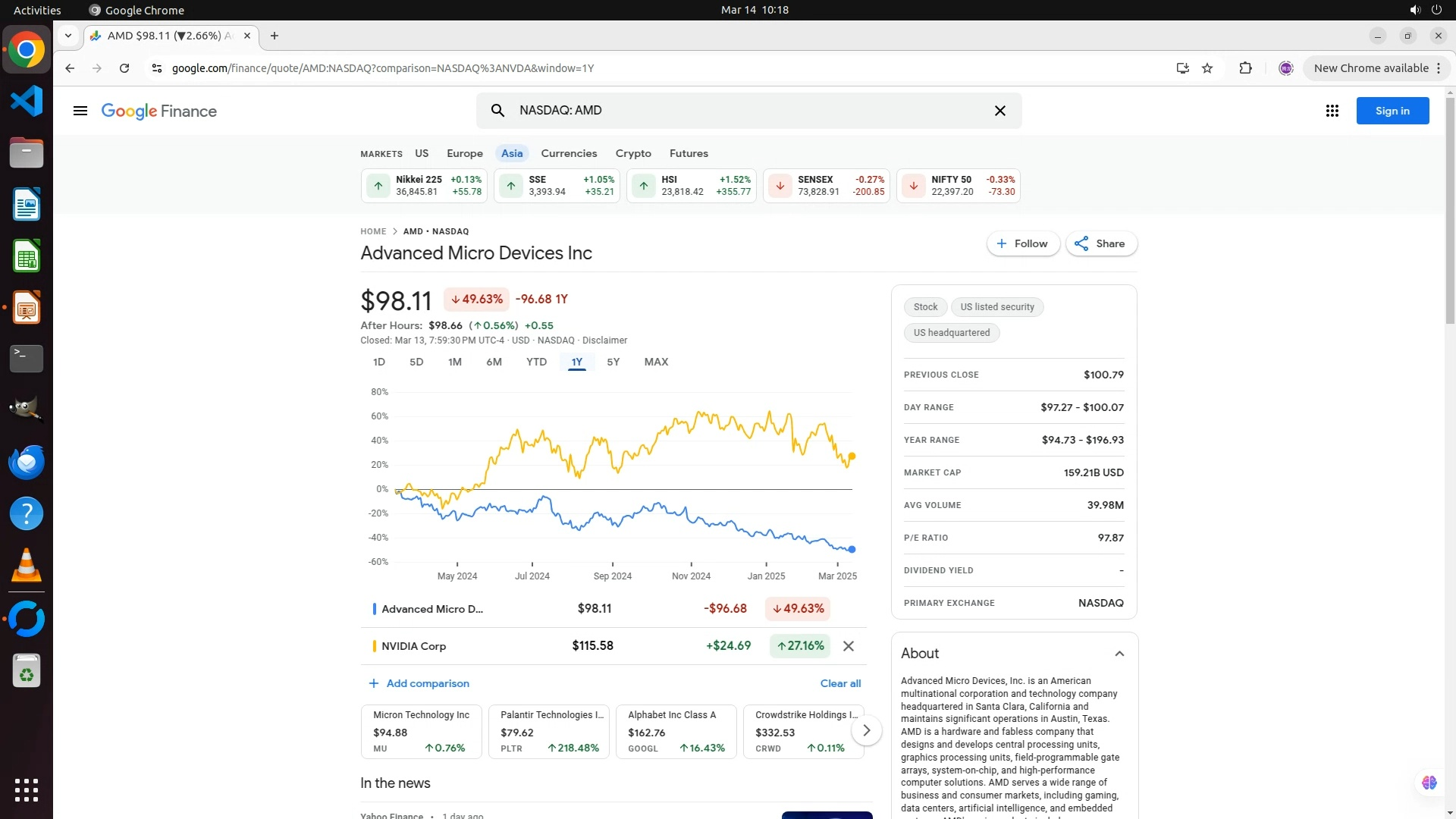Open the Chrome tab search dropdown
This screenshot has height=819, width=1456.
[68, 36]
